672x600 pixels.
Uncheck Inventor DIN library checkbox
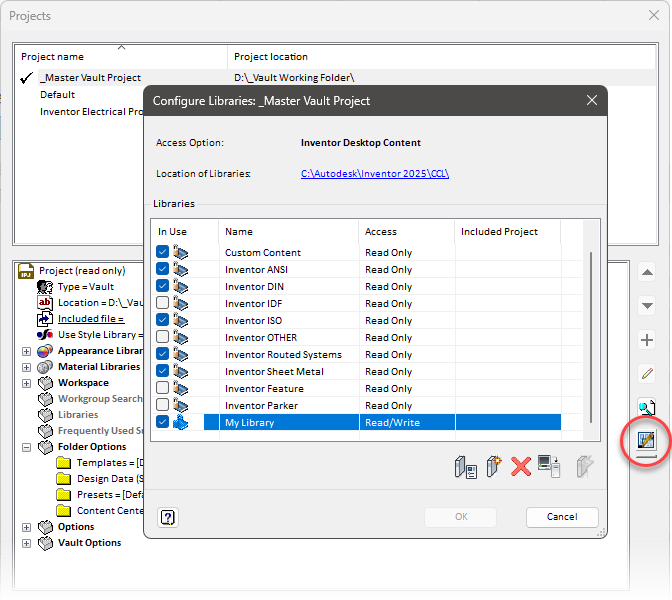[x=162, y=286]
